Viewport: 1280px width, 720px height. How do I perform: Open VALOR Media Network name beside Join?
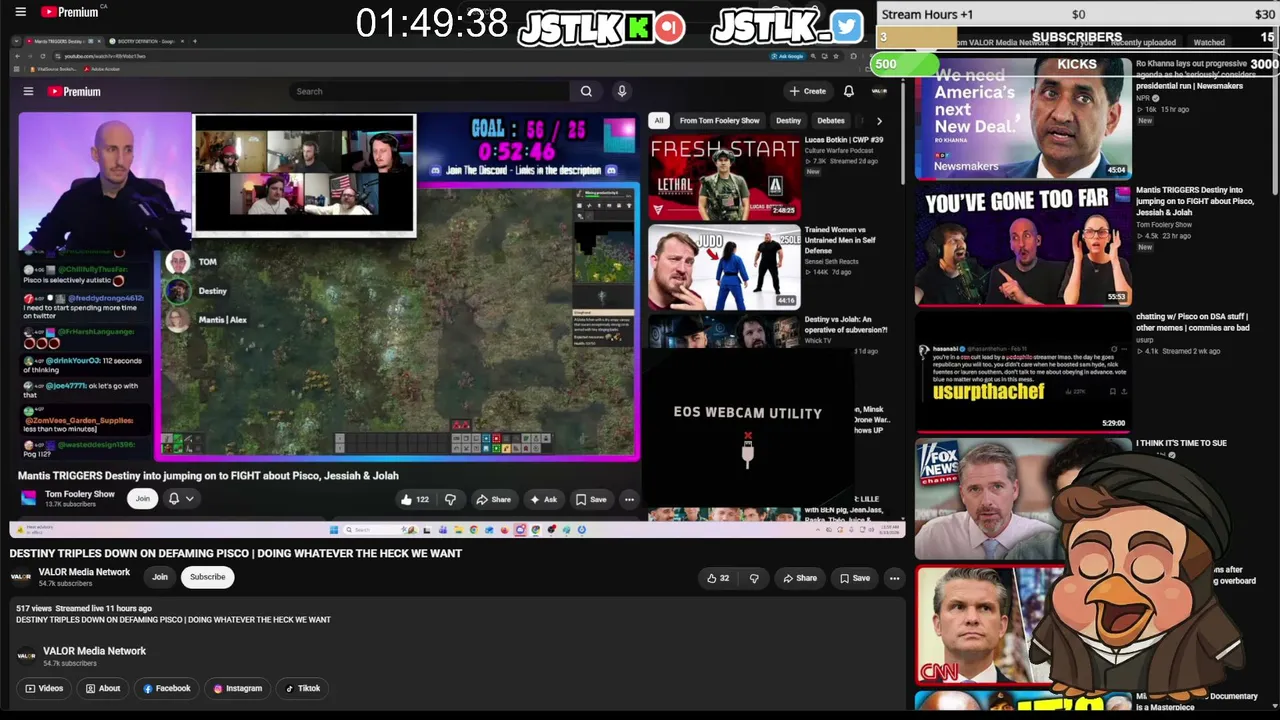[84, 572]
